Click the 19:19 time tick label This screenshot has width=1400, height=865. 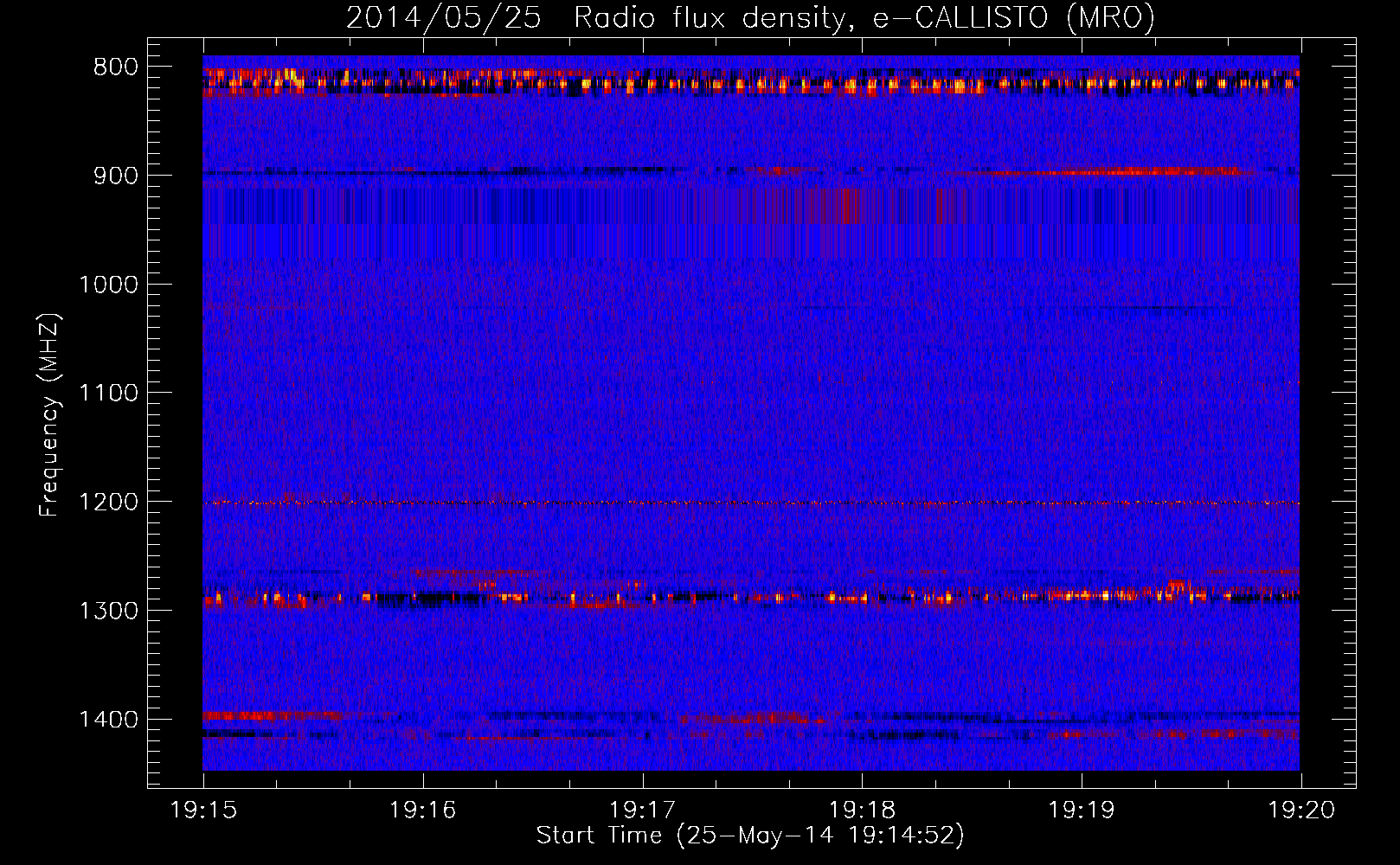pyautogui.click(x=1082, y=810)
